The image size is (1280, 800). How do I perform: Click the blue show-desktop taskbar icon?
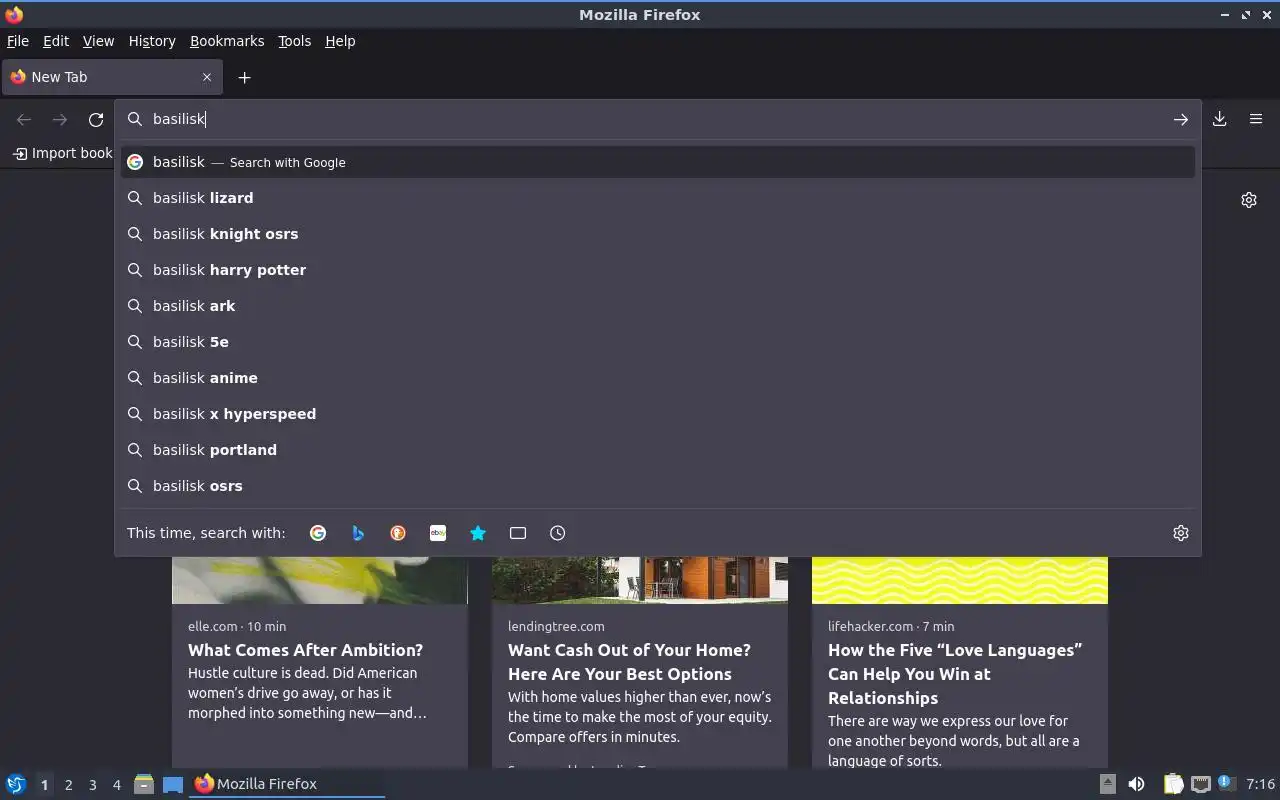point(173,784)
